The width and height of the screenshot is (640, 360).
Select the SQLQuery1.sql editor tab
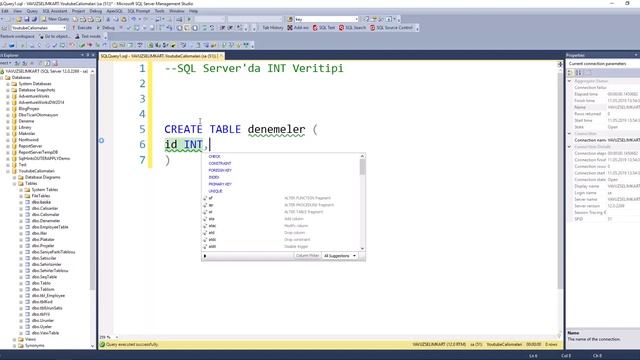coord(159,56)
